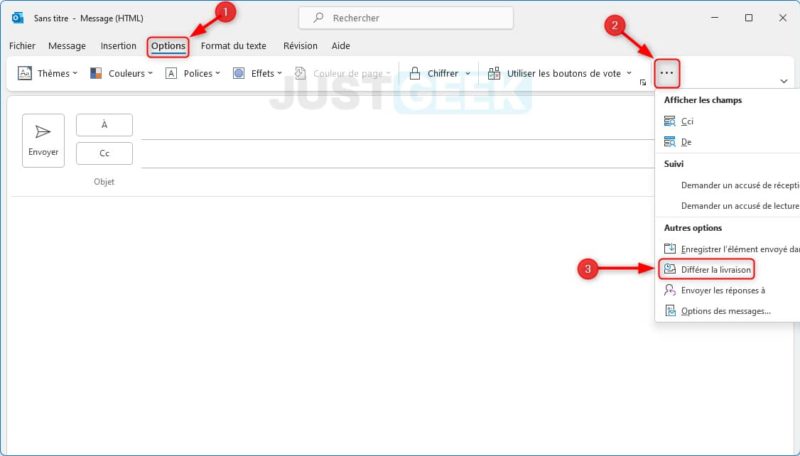Expand the Couleurs dropdown arrow
Image resolution: width=800 pixels, height=456 pixels.
point(150,73)
